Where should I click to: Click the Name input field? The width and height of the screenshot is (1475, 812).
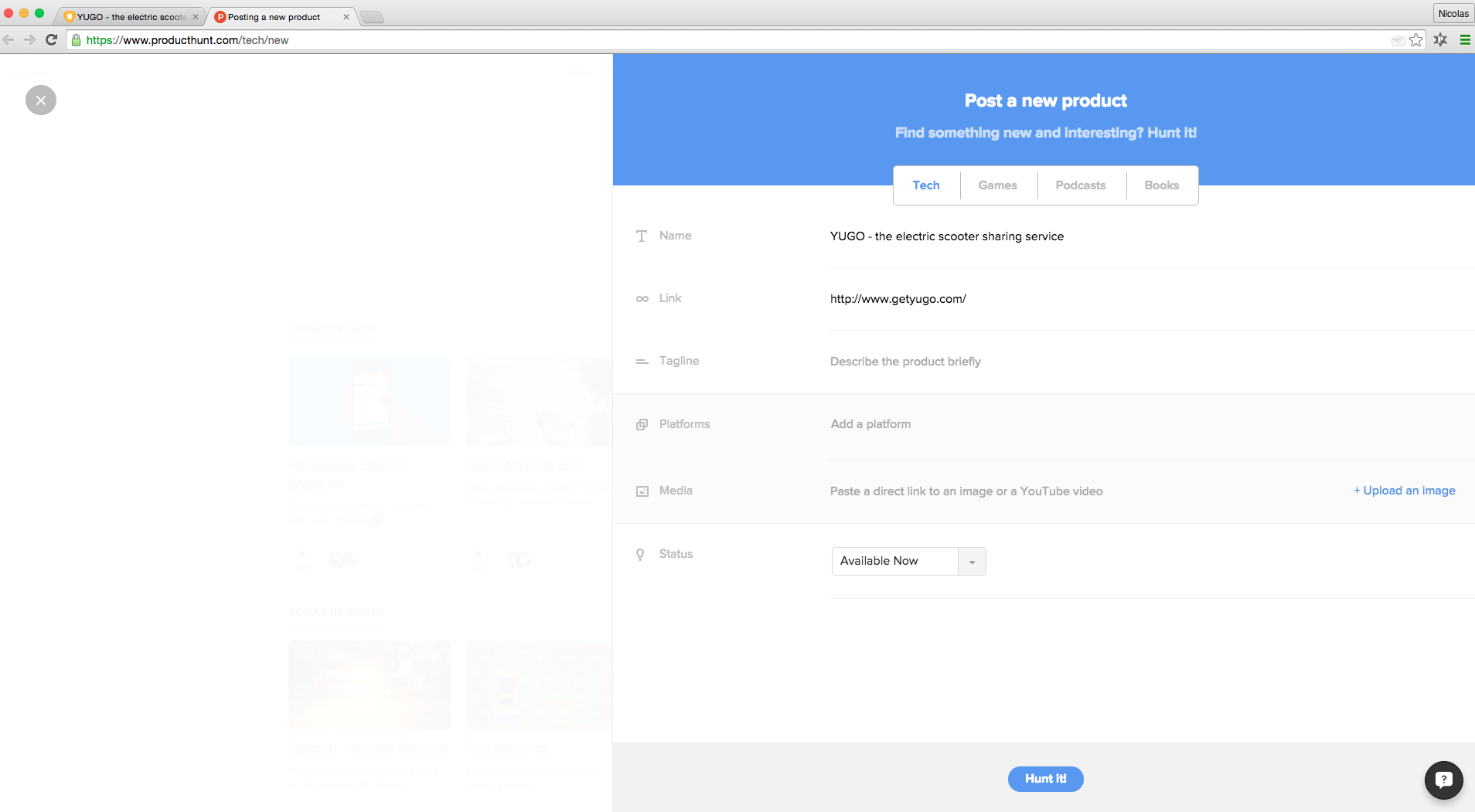1152,236
